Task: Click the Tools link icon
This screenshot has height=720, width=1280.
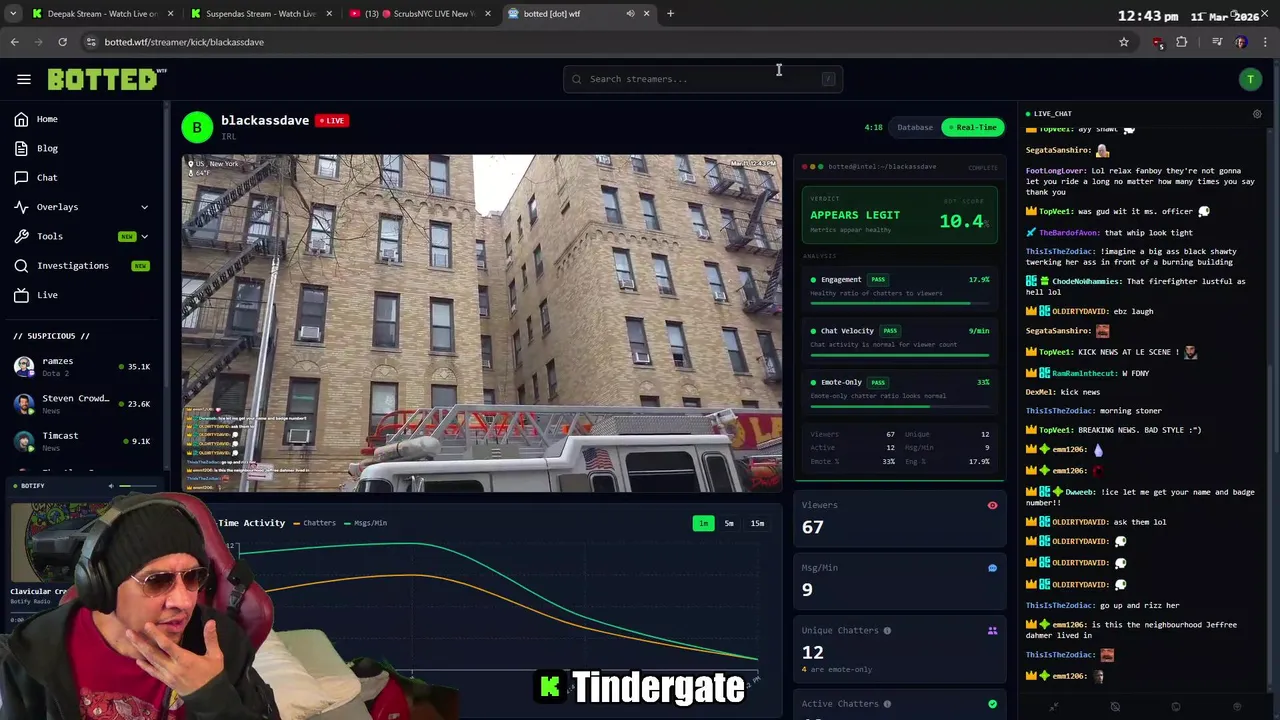Action: [21, 236]
